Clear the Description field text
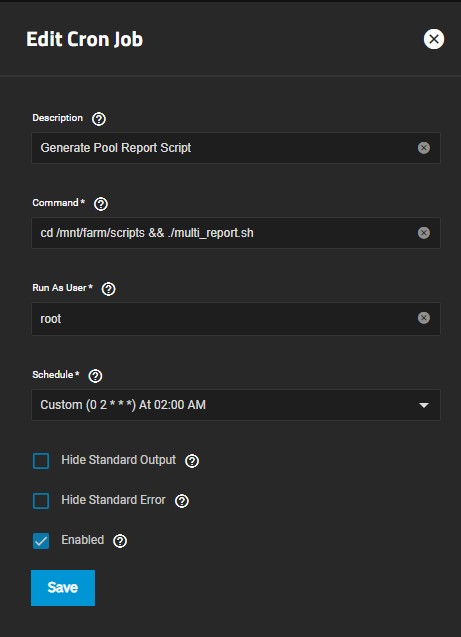461x637 pixels. [x=424, y=148]
